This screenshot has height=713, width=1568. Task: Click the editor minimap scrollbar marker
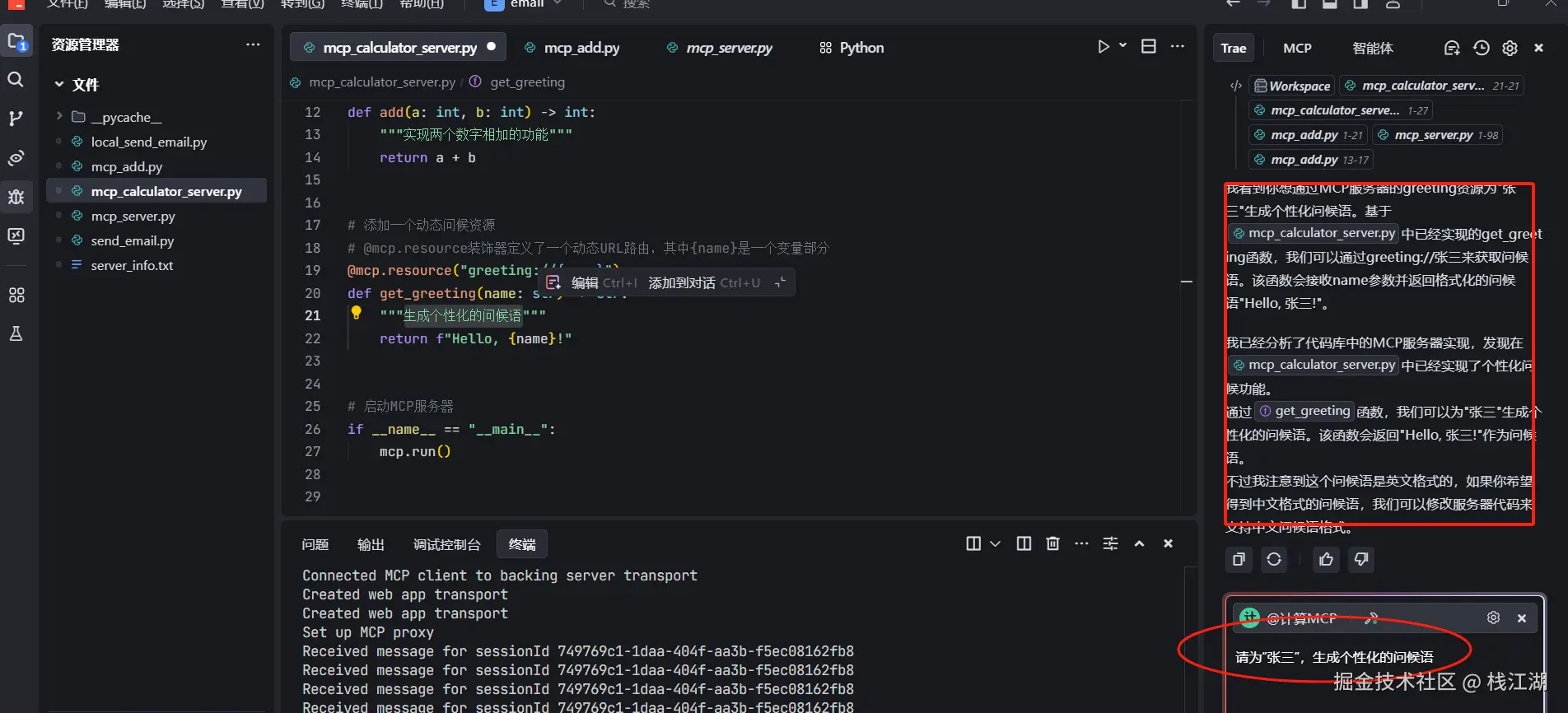click(1187, 282)
